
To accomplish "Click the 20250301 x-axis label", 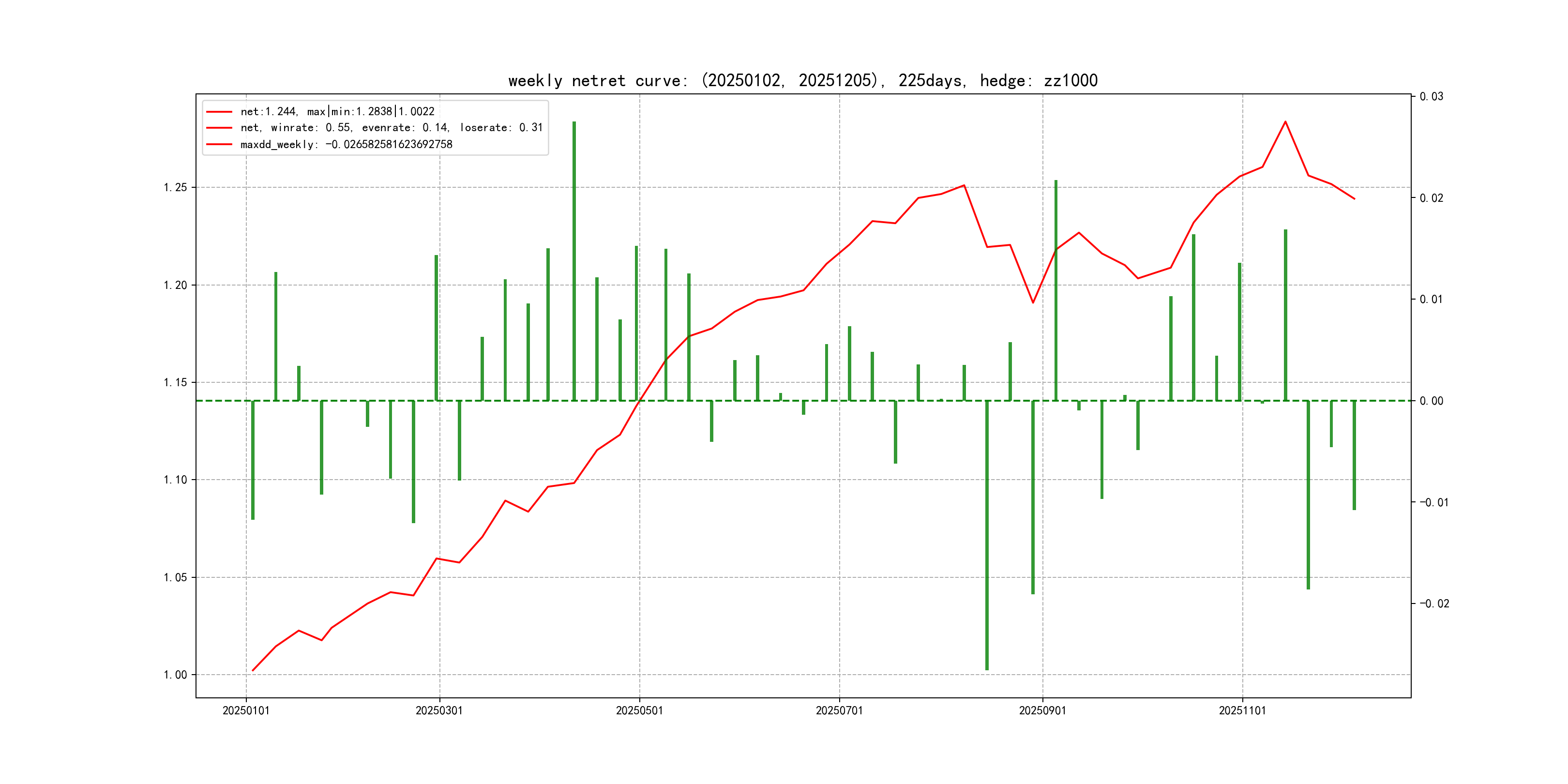I will click(x=439, y=710).
